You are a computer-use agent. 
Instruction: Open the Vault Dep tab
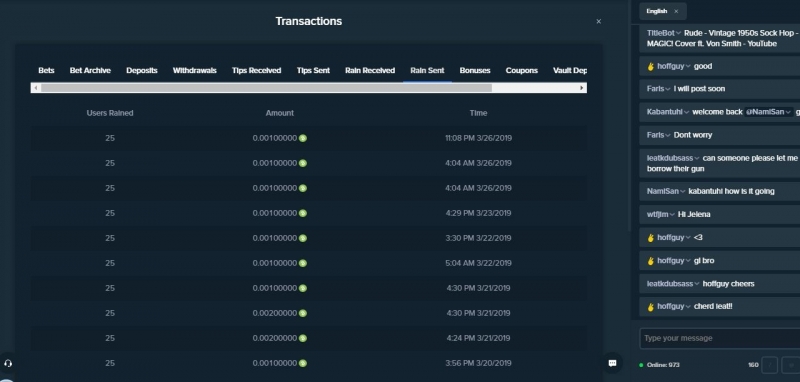click(x=570, y=70)
